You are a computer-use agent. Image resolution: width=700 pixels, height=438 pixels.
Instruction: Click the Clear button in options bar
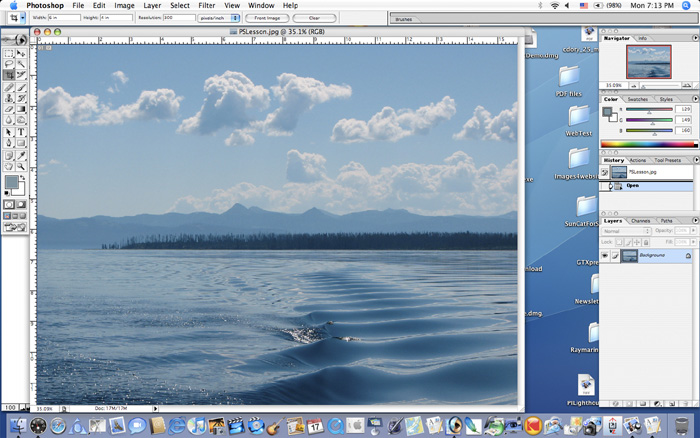(313, 18)
